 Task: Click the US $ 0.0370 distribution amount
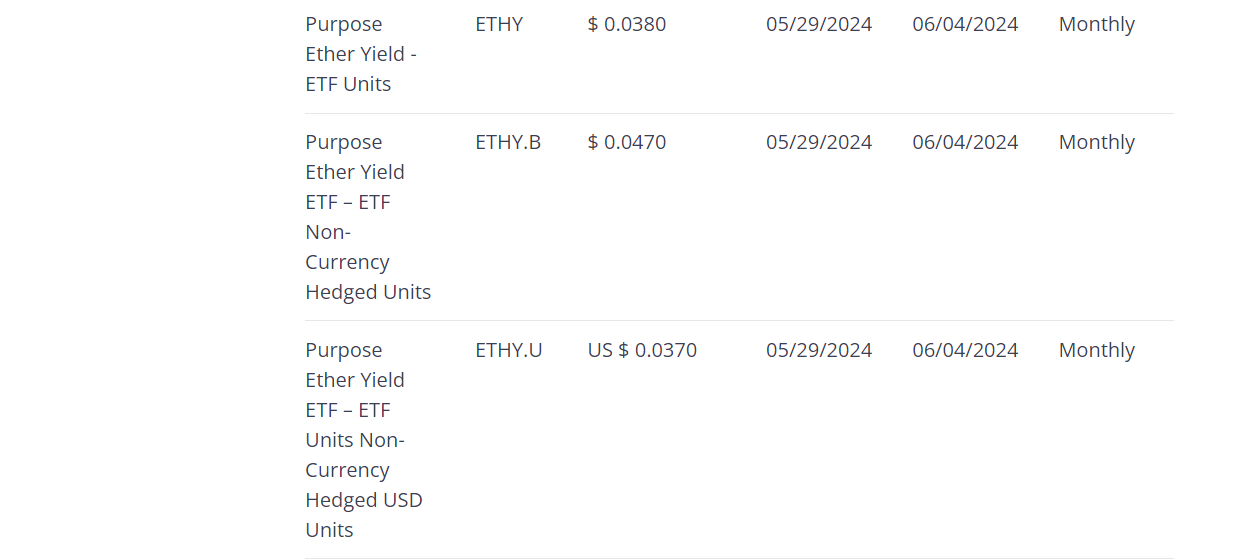click(642, 350)
